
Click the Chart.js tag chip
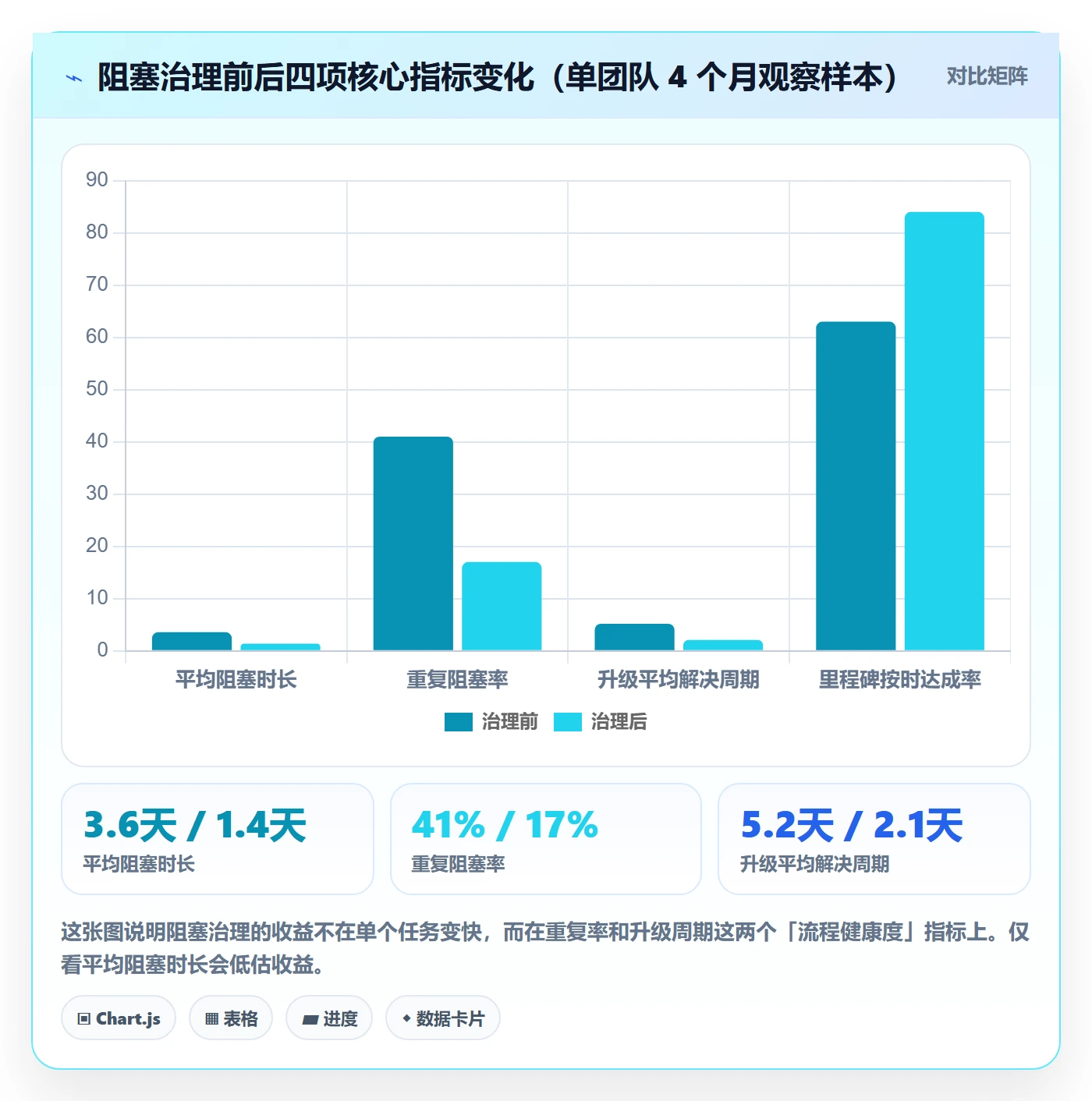[x=119, y=1018]
